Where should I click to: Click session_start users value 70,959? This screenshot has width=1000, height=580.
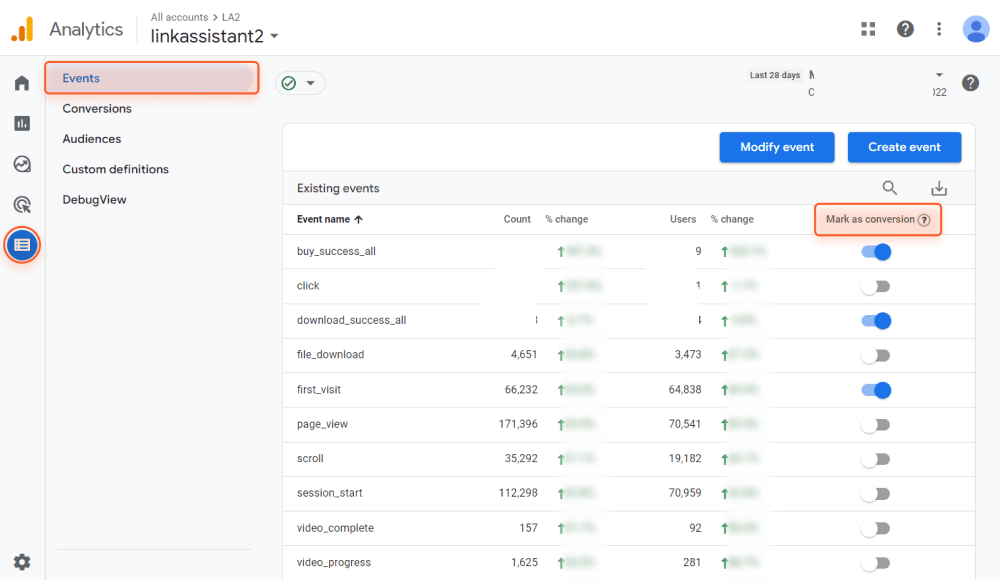[x=685, y=493]
